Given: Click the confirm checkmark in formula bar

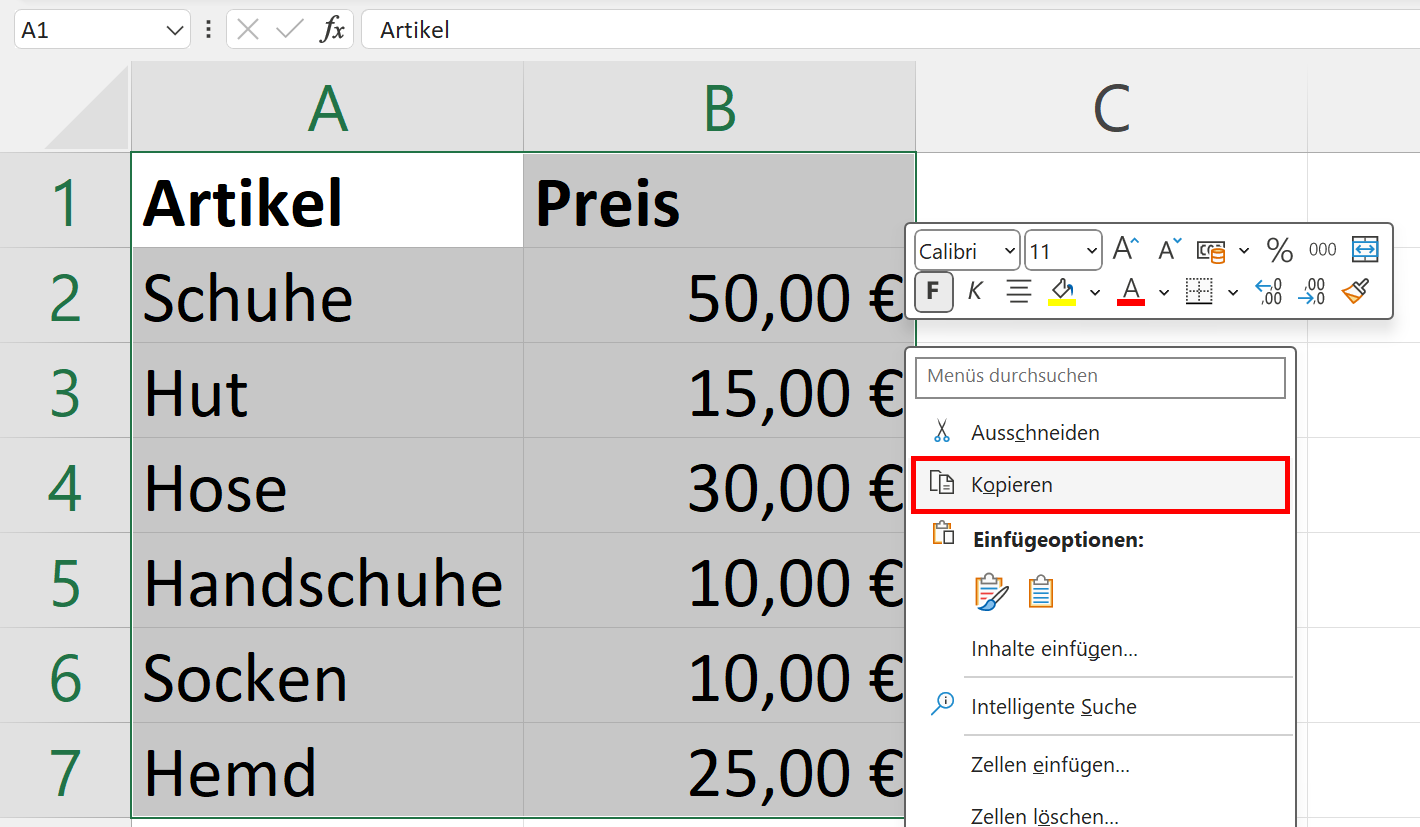Looking at the screenshot, I should tap(290, 30).
